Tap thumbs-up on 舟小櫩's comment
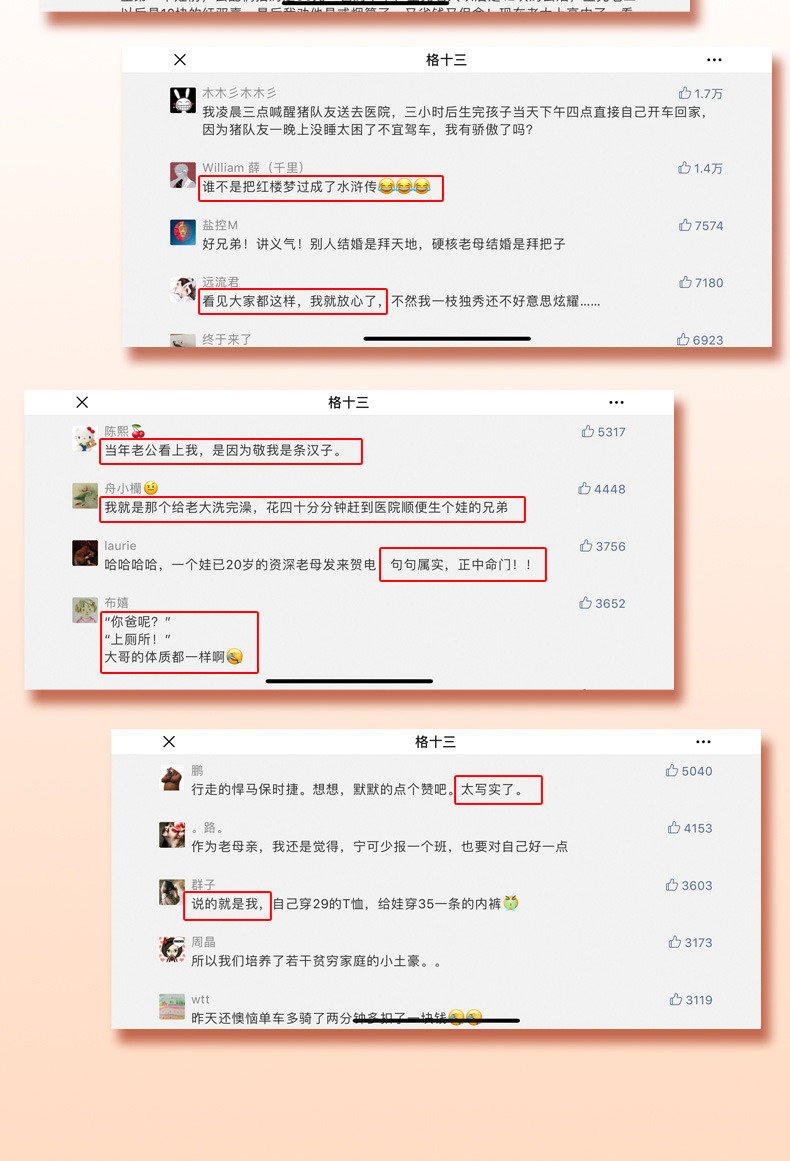Viewport: 790px width, 1161px height. tap(584, 489)
